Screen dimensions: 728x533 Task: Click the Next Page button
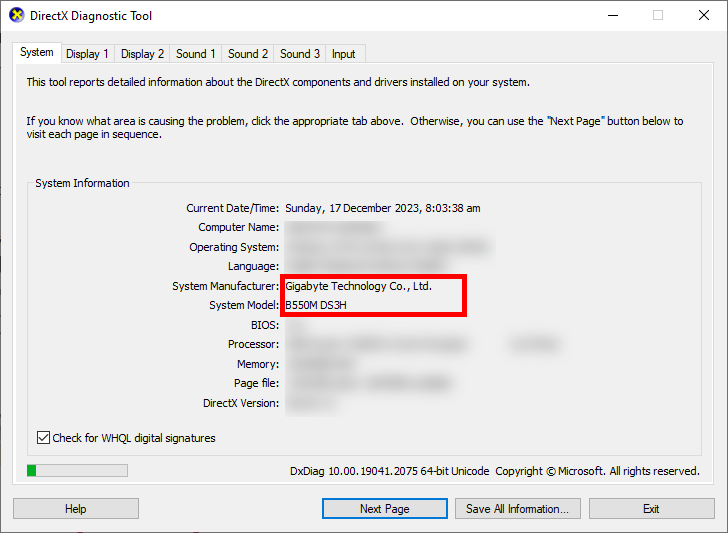click(x=385, y=508)
